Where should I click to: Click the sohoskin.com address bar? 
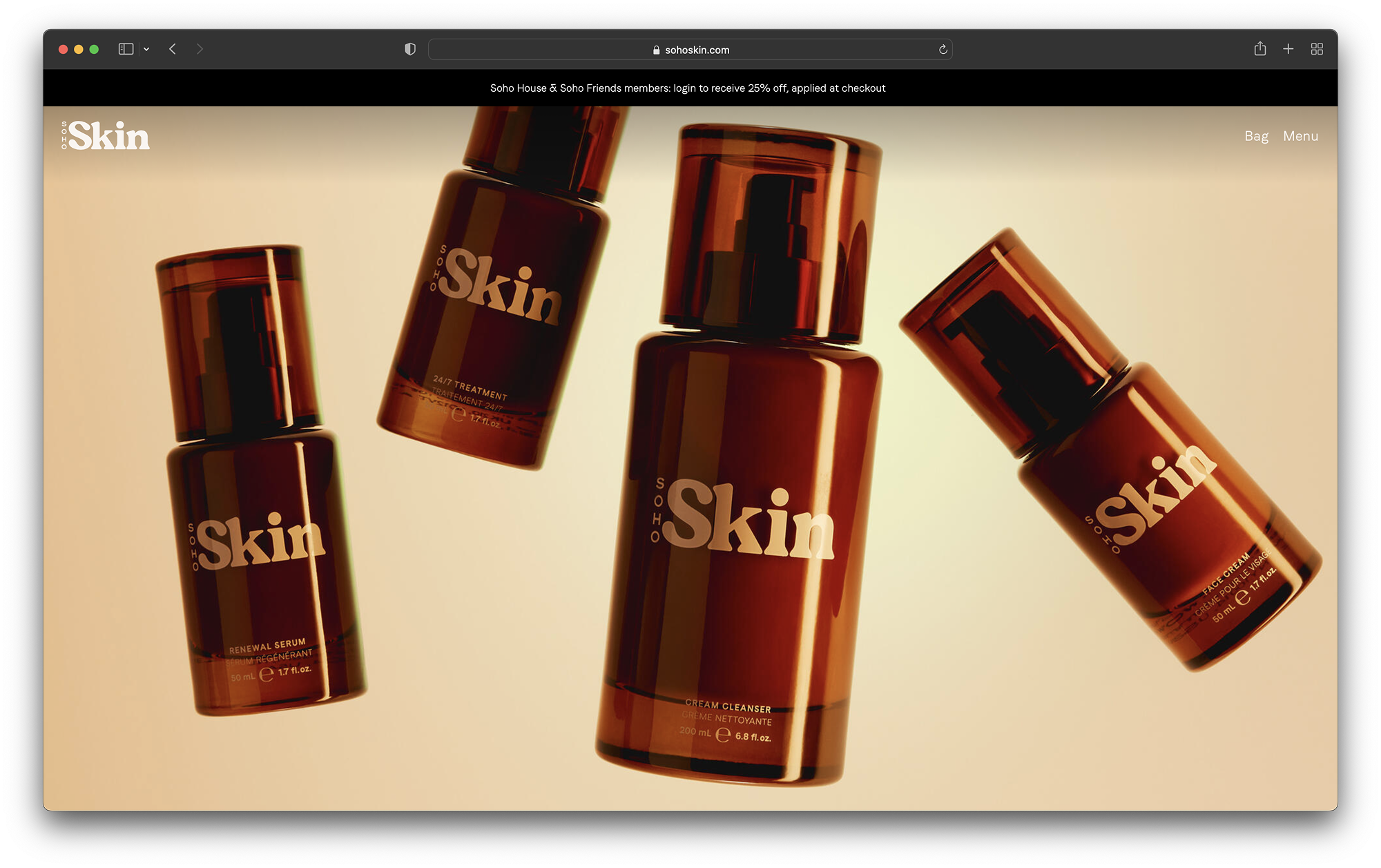click(690, 49)
